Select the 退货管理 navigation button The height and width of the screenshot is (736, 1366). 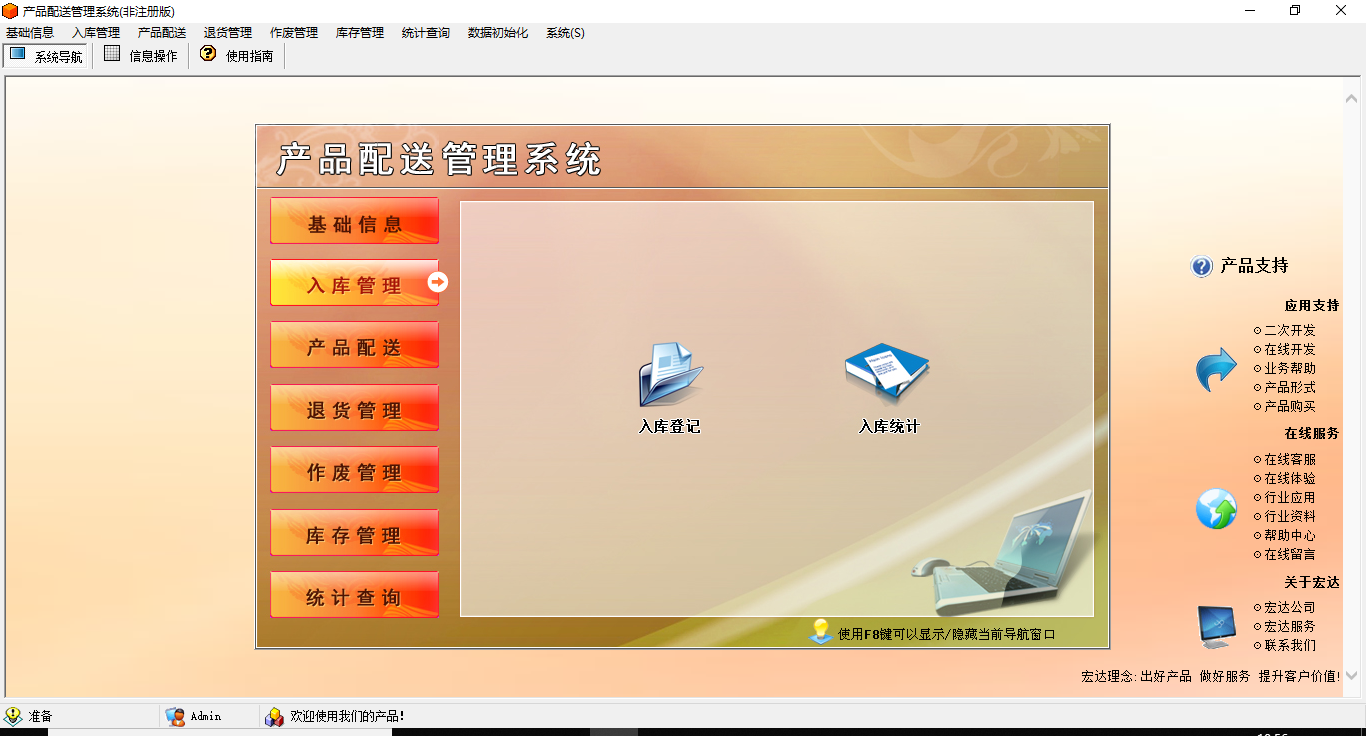pos(354,408)
